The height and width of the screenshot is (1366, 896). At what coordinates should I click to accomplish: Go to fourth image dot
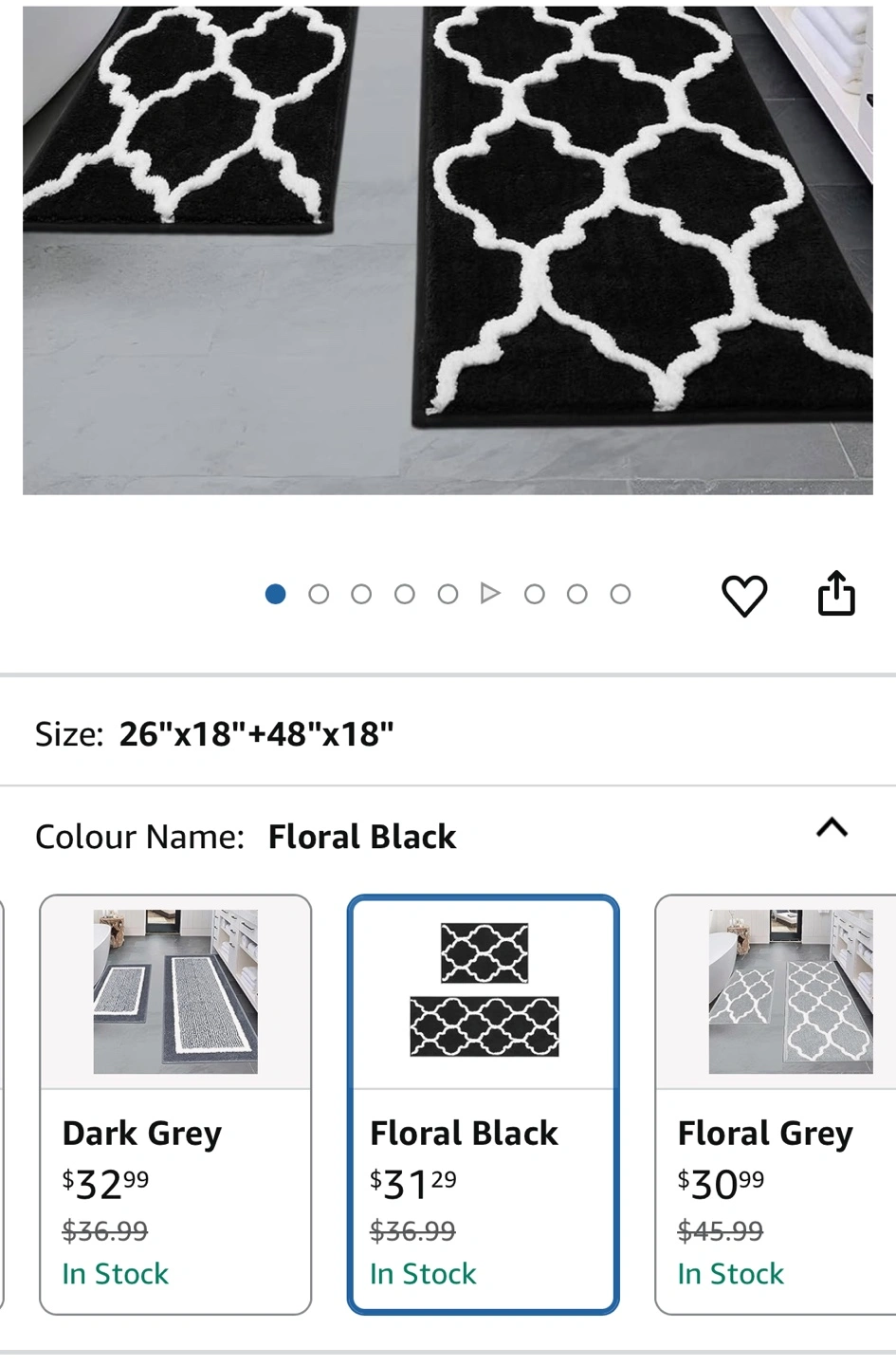405,594
